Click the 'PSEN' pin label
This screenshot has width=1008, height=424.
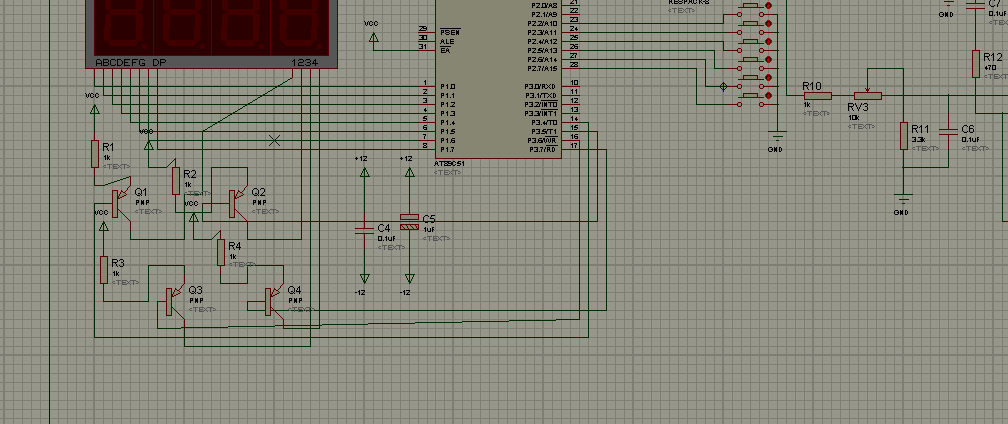[x=449, y=32]
